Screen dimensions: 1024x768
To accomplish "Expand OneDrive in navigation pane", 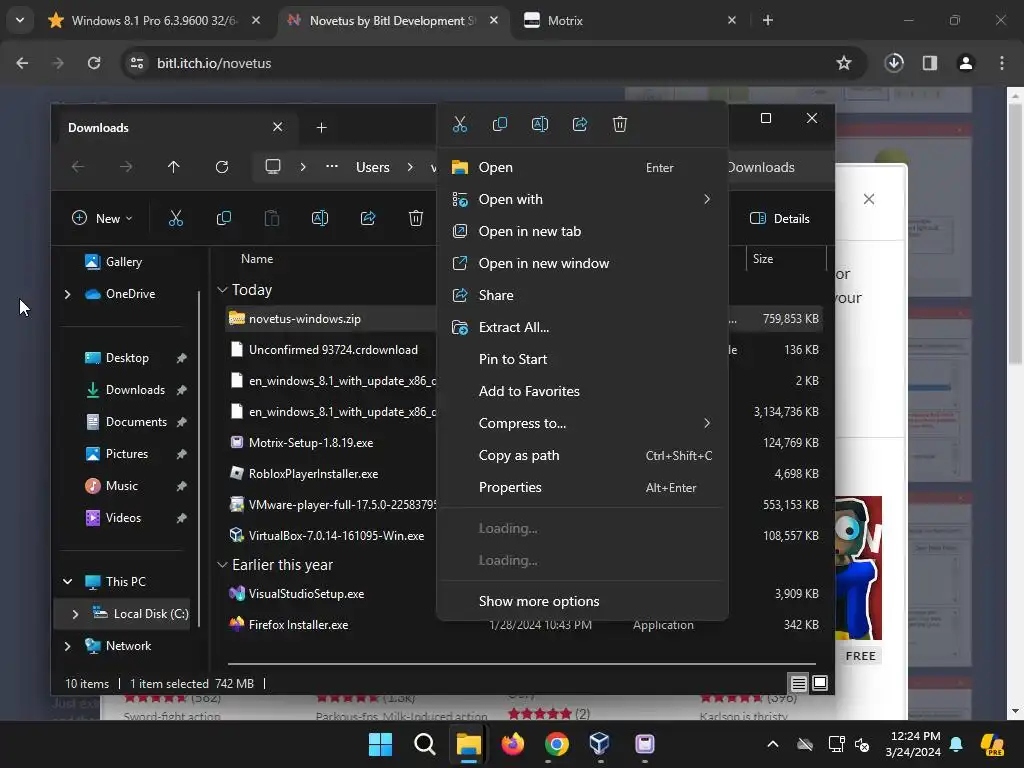I will click(67, 295).
